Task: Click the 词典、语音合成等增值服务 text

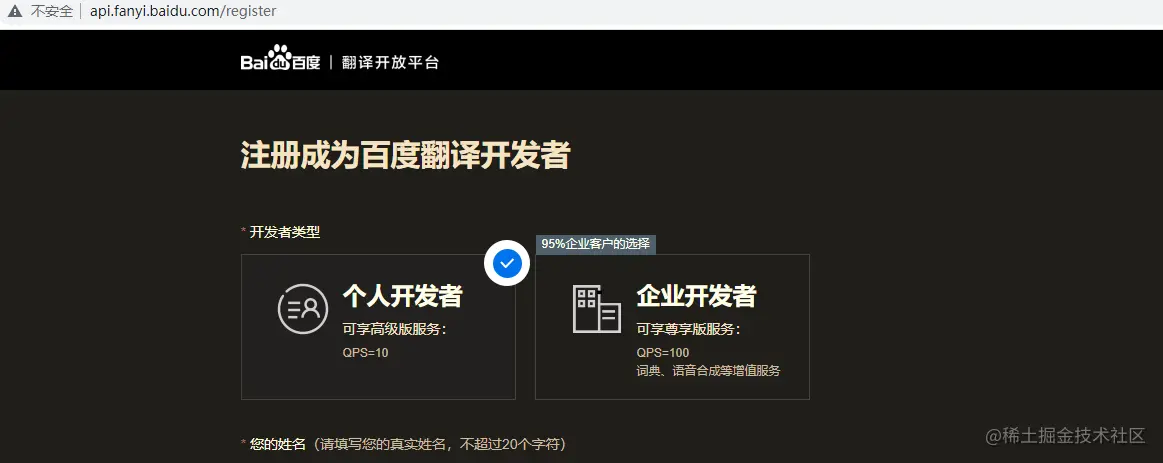Action: point(708,371)
